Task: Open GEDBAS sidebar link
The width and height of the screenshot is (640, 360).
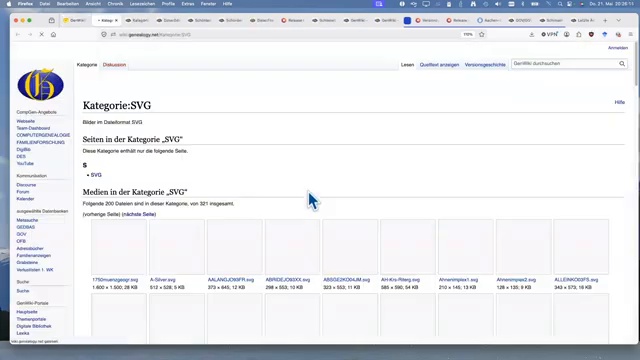Action: (25, 227)
